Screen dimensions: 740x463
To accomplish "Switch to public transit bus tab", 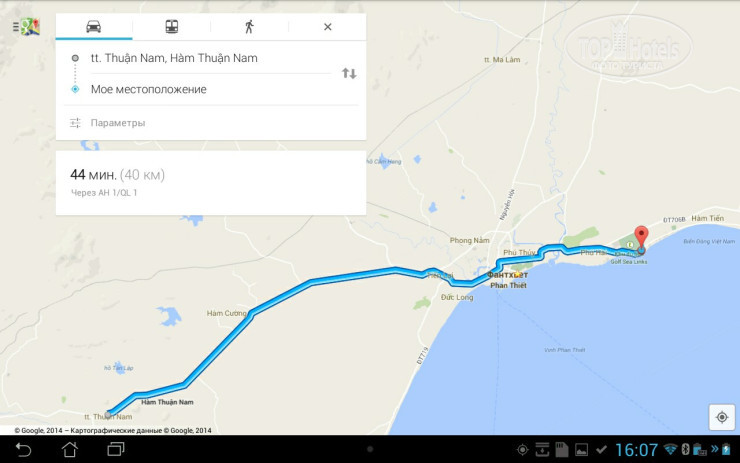I will point(172,26).
